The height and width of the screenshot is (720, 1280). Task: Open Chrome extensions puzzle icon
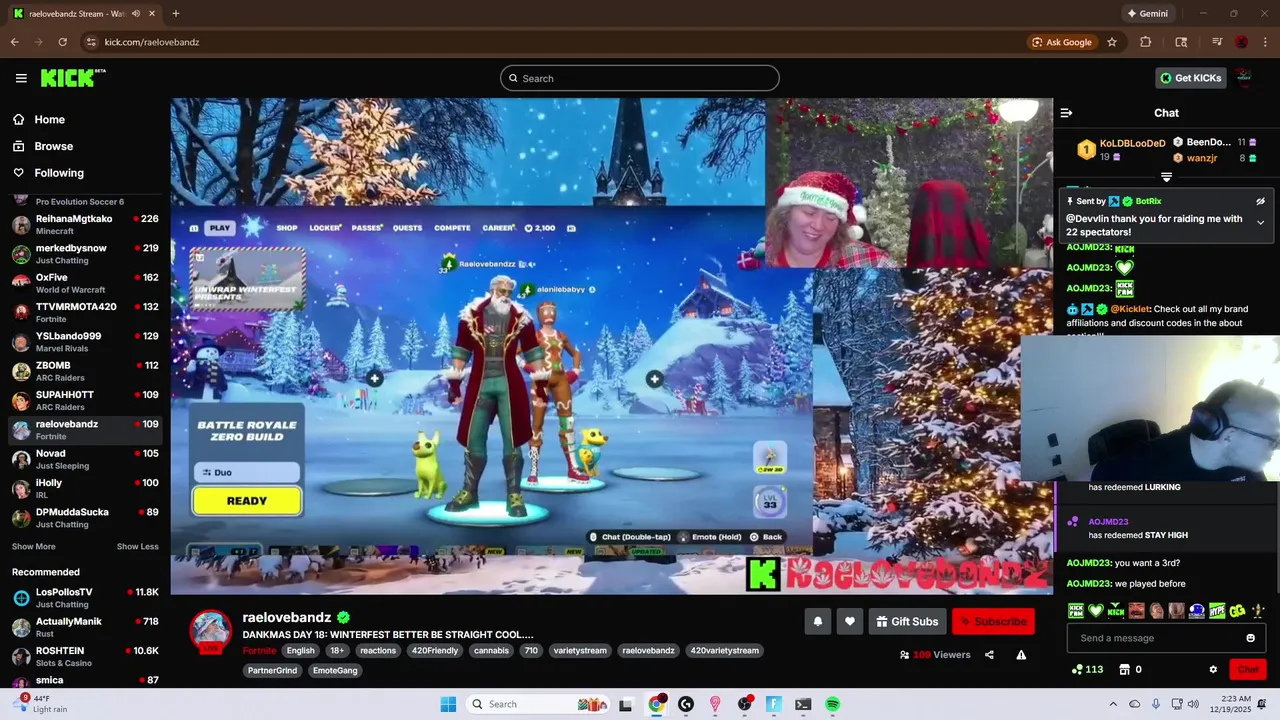tap(1146, 42)
